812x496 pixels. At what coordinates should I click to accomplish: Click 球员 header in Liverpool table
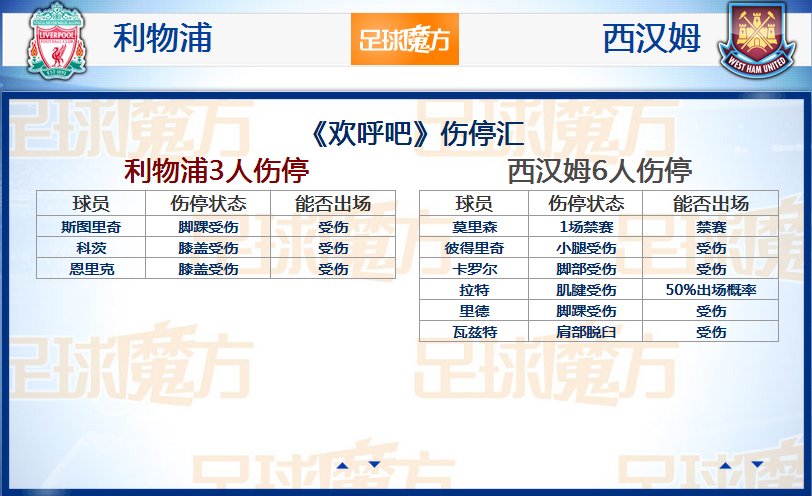[x=90, y=204]
